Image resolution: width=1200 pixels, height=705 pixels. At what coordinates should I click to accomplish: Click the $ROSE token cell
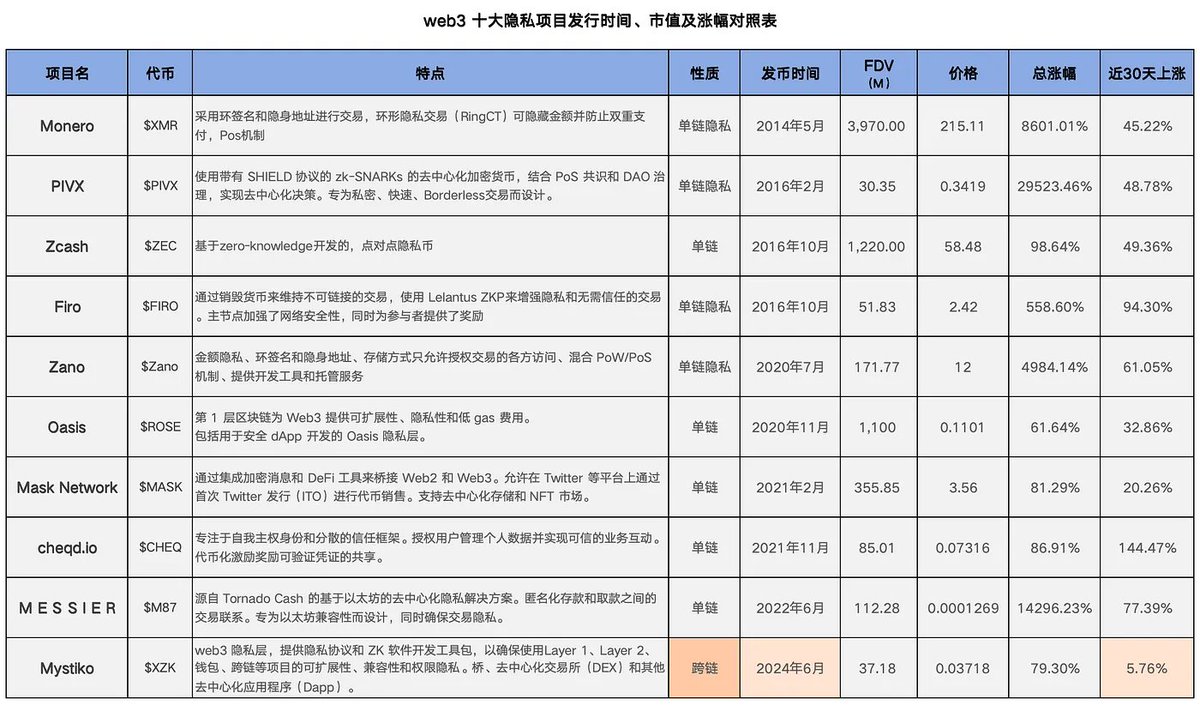[x=160, y=427]
